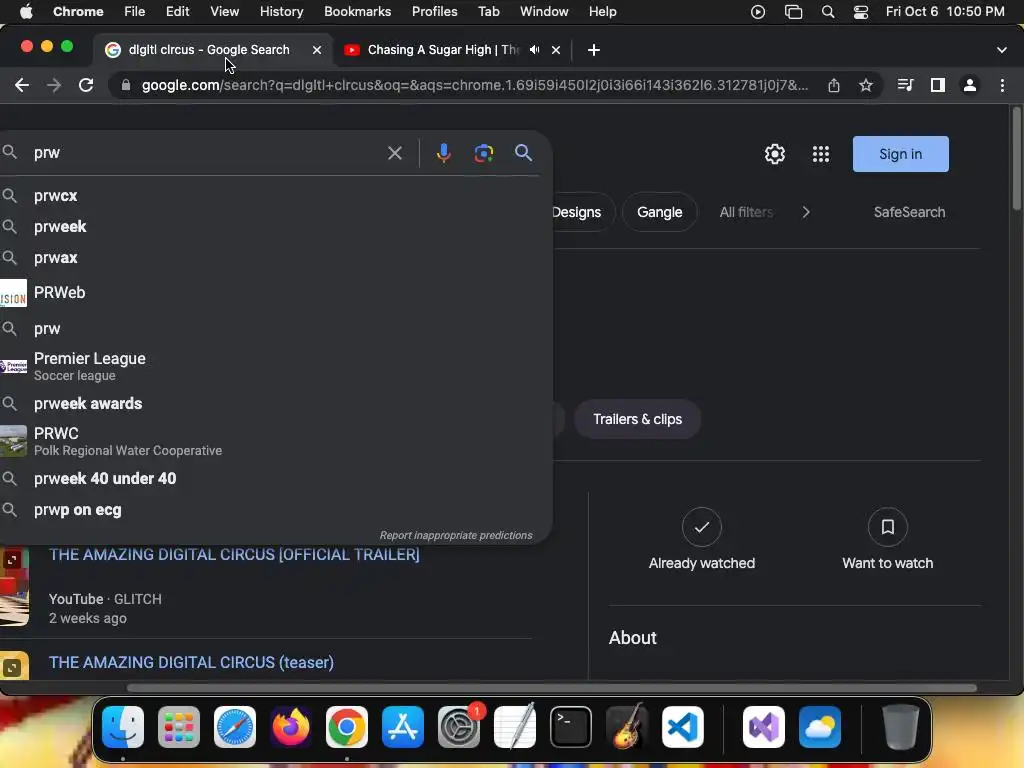Open media controls in Chrome toolbar
The height and width of the screenshot is (768, 1024).
coord(905,85)
